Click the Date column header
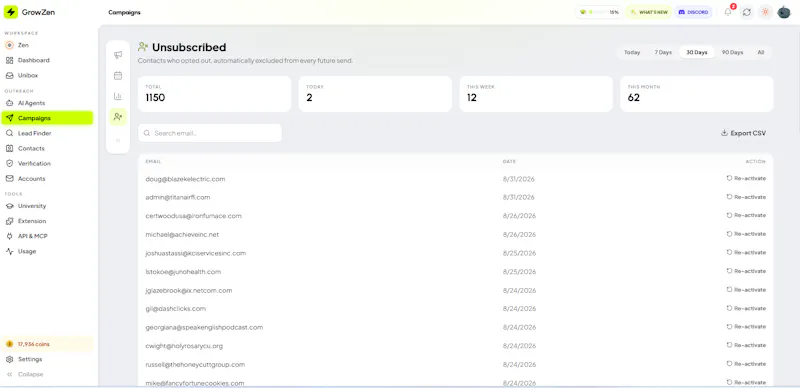 pos(509,162)
